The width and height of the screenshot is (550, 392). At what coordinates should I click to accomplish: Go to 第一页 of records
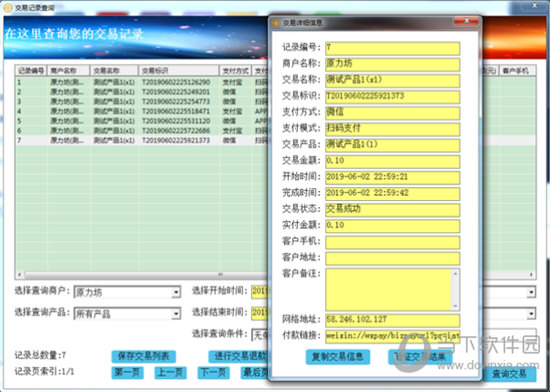[x=127, y=372]
